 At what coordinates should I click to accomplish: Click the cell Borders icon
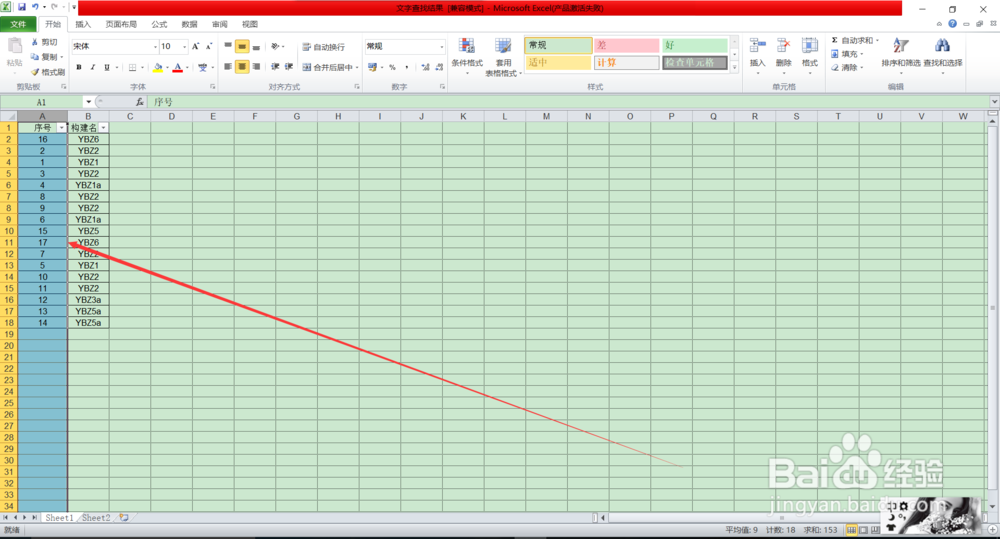pyautogui.click(x=132, y=67)
